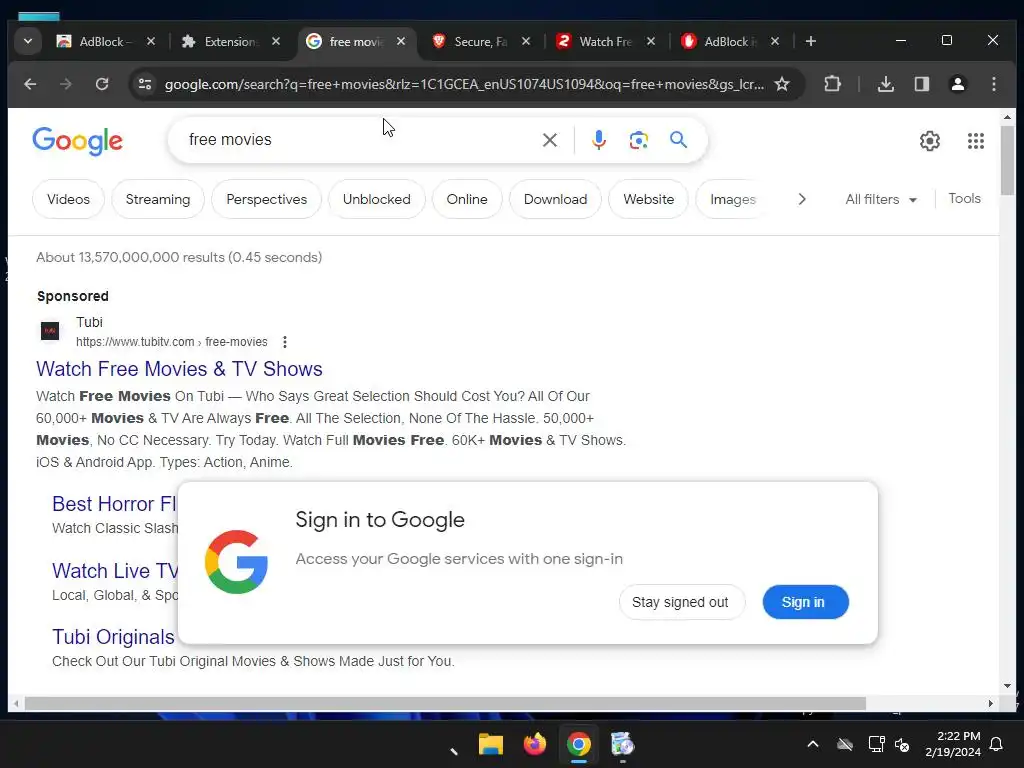The image size is (1024, 768).
Task: Open taskbar clock and date
Action: tap(953, 744)
